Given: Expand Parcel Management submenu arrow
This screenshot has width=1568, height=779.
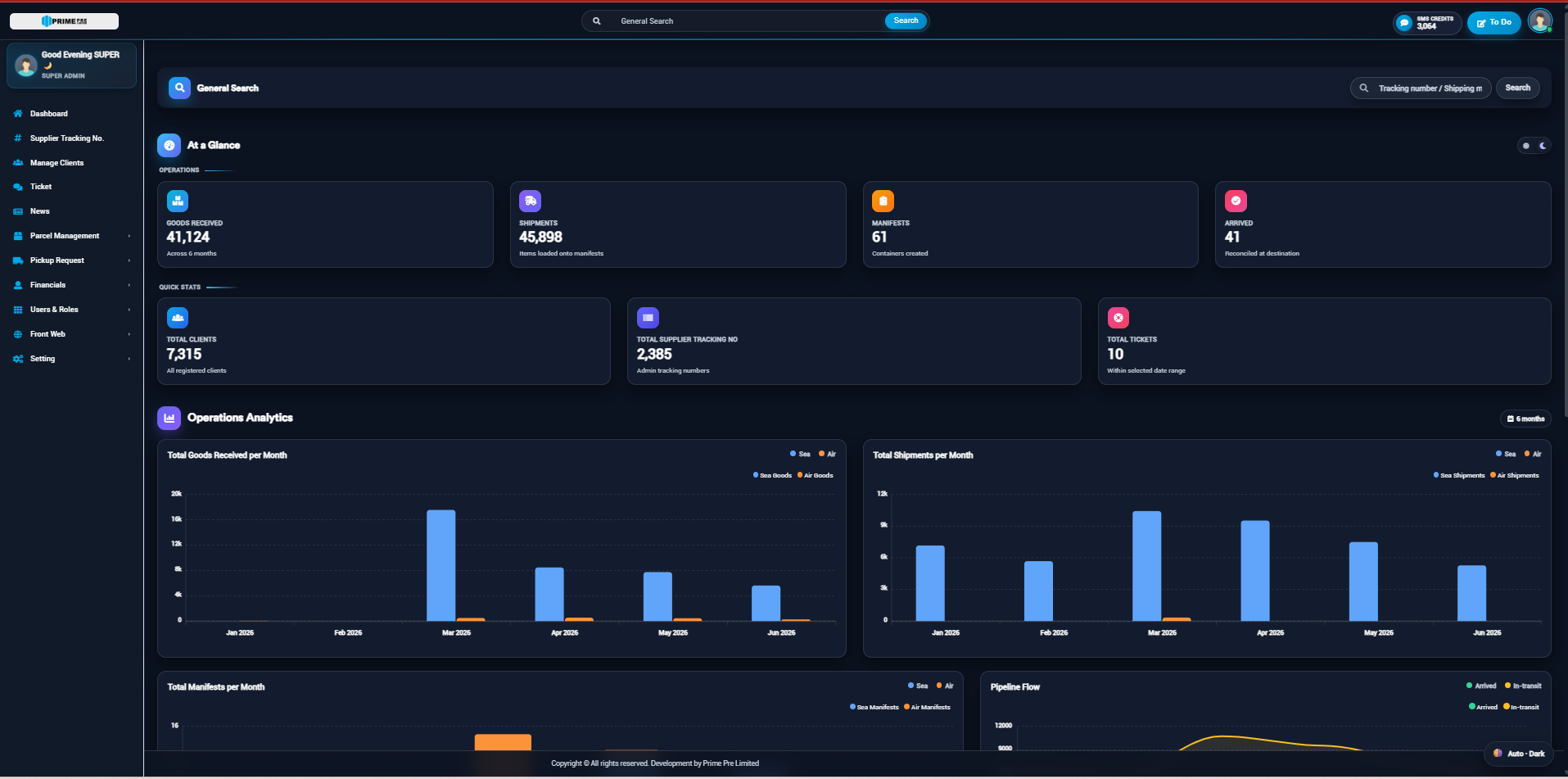Looking at the screenshot, I should [x=129, y=236].
